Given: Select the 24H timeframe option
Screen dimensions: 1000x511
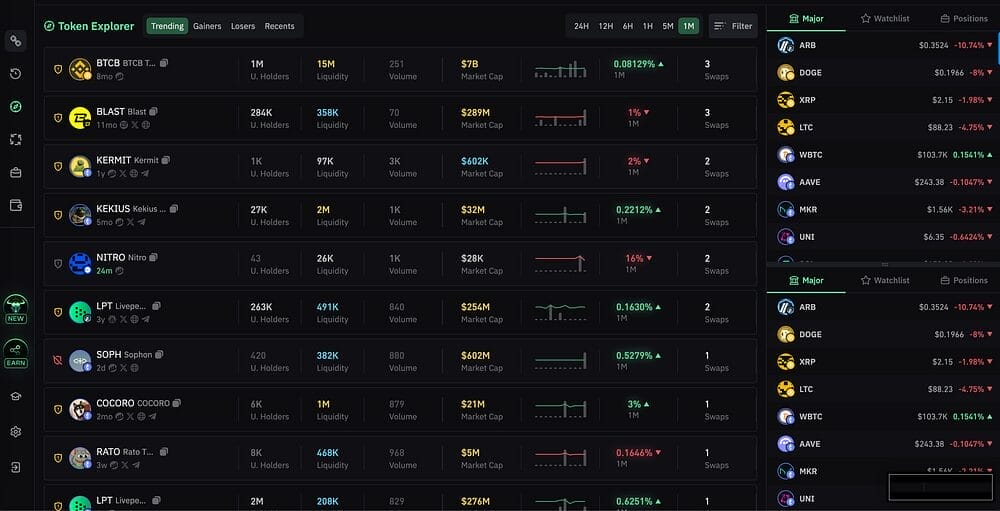Looking at the screenshot, I should [581, 26].
